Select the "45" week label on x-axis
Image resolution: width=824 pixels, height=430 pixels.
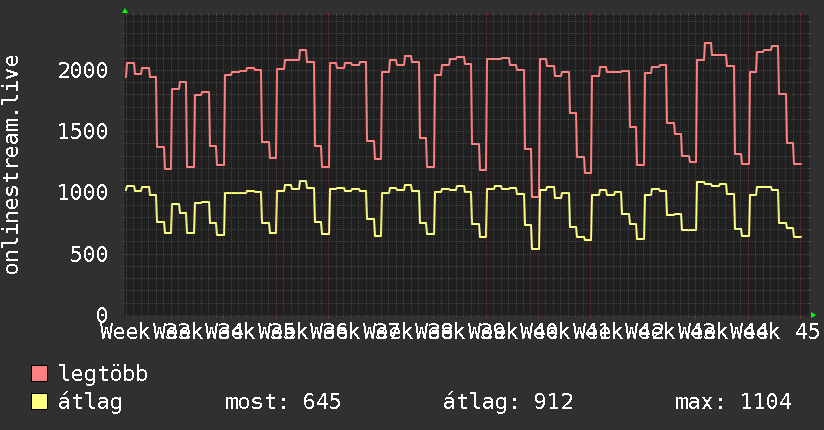(x=806, y=331)
